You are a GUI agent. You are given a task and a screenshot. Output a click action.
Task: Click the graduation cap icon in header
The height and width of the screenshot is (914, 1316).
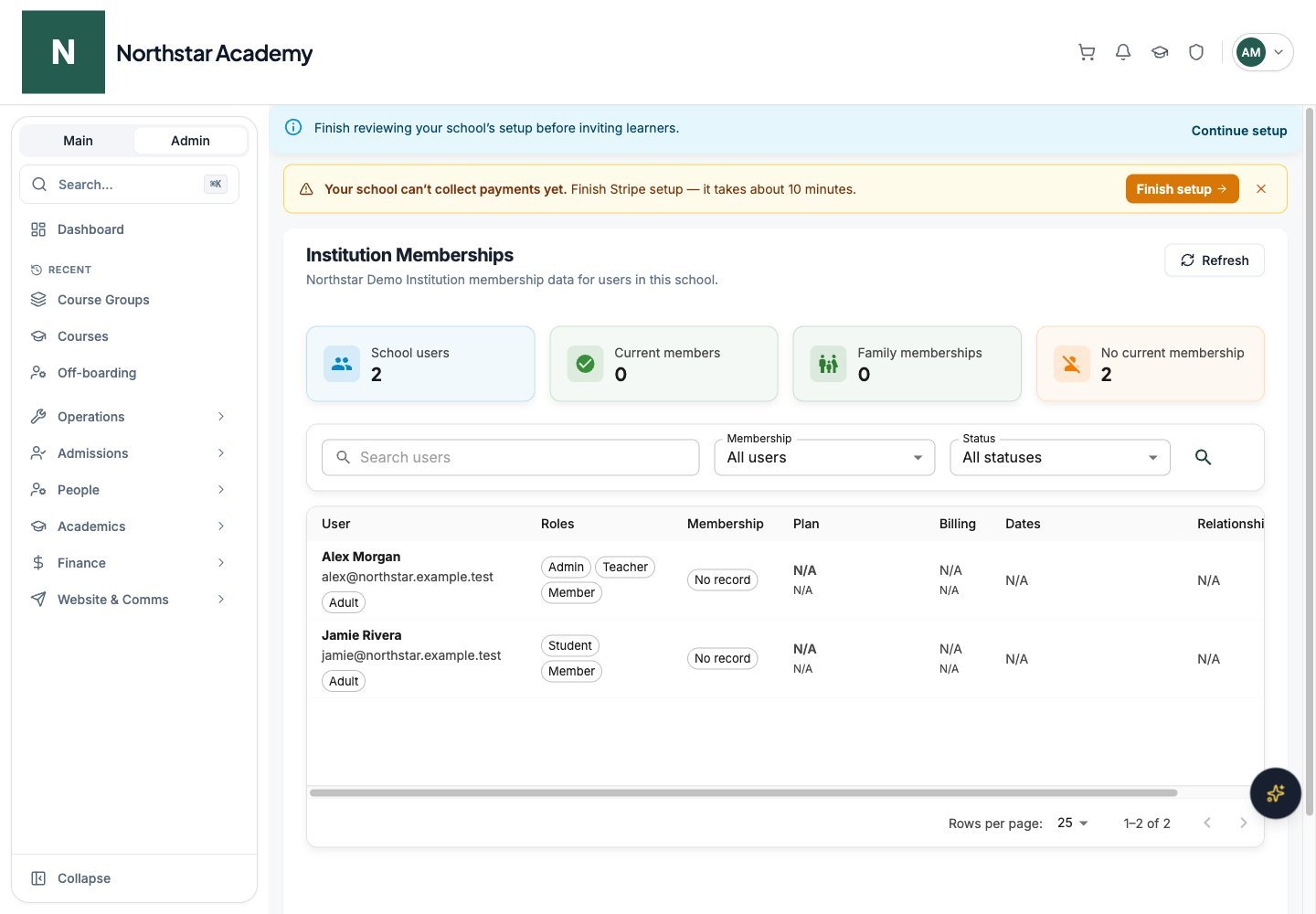point(1160,52)
